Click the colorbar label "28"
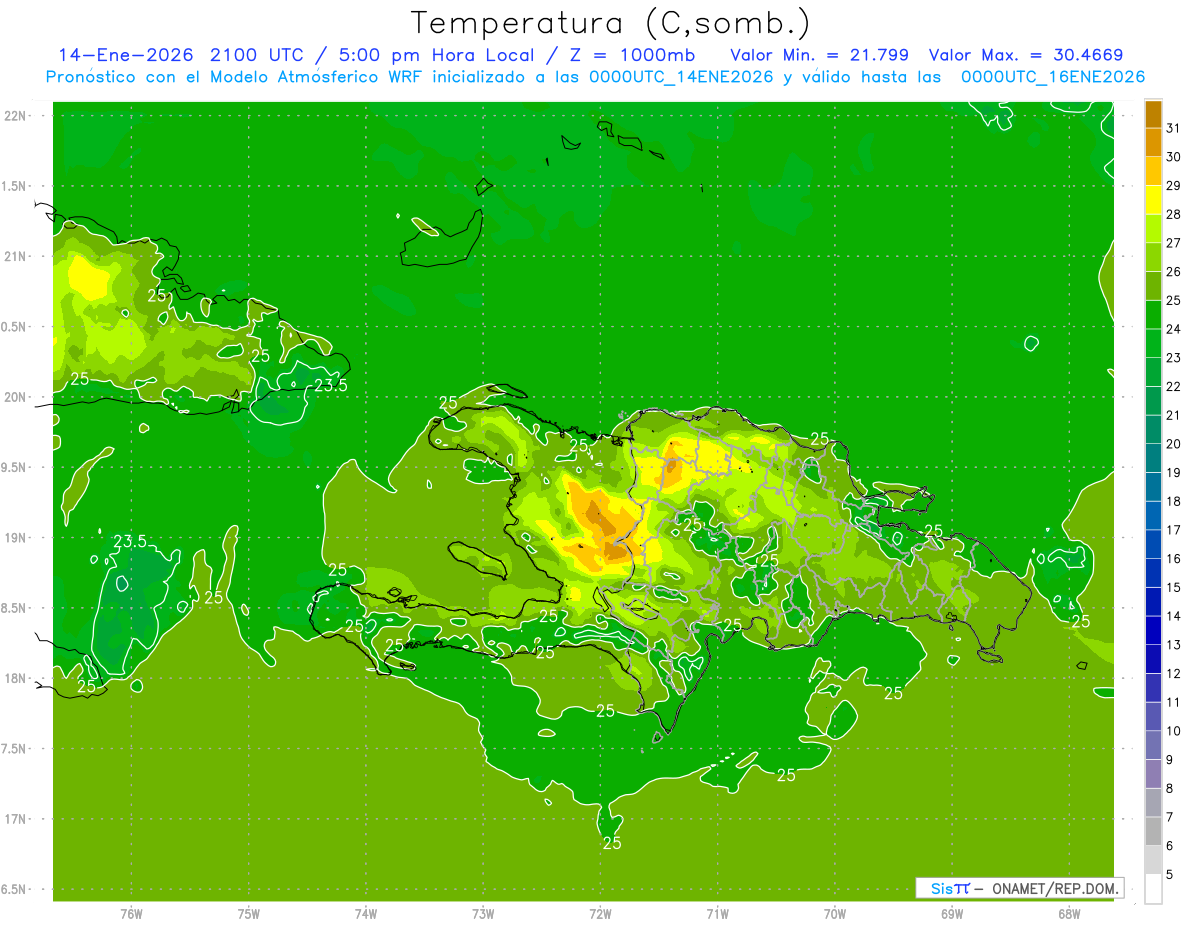 (1173, 215)
